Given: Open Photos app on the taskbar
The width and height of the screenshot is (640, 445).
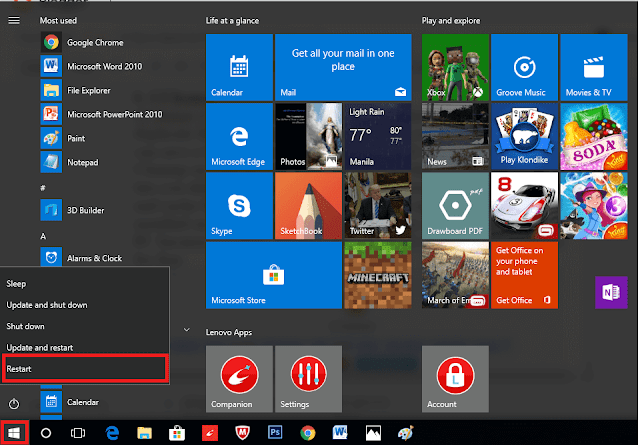Looking at the screenshot, I should 373,433.
